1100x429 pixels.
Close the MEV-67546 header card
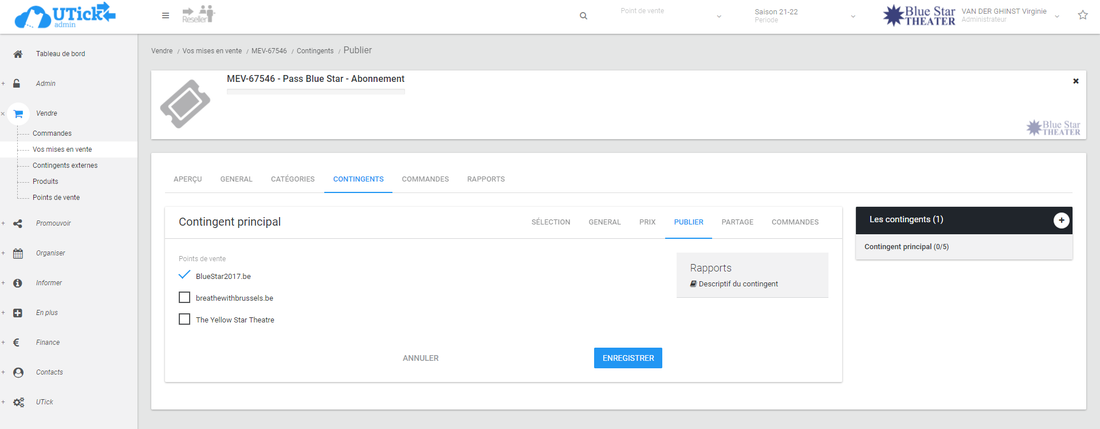[1076, 80]
